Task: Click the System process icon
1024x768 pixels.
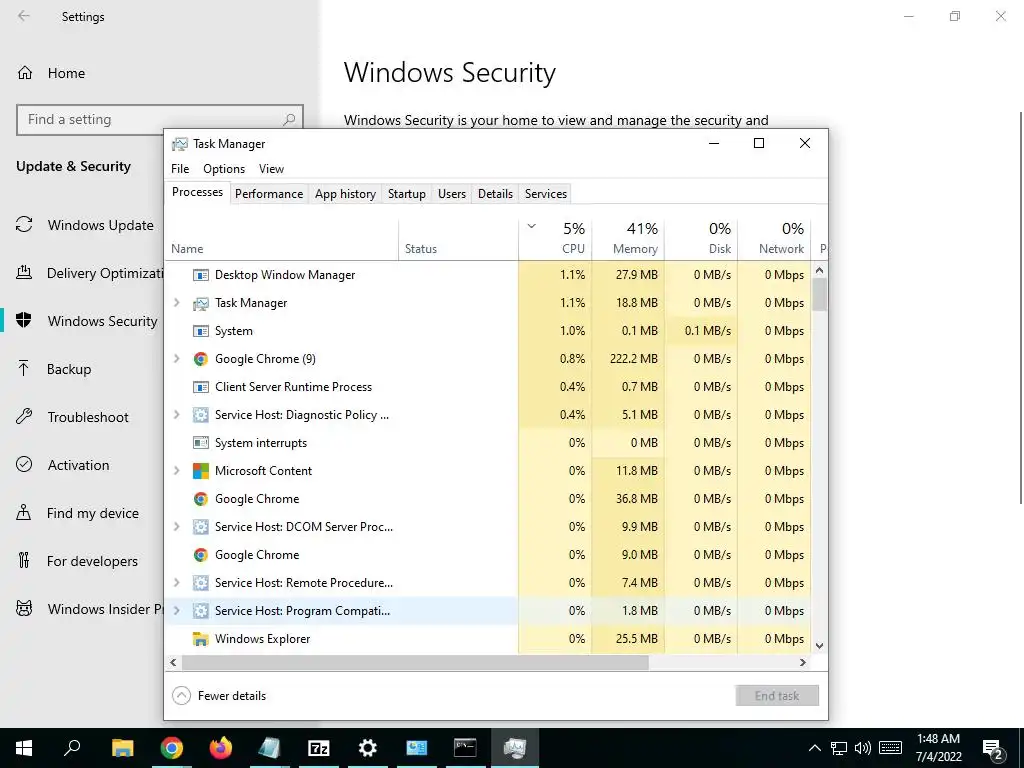Action: (x=200, y=331)
